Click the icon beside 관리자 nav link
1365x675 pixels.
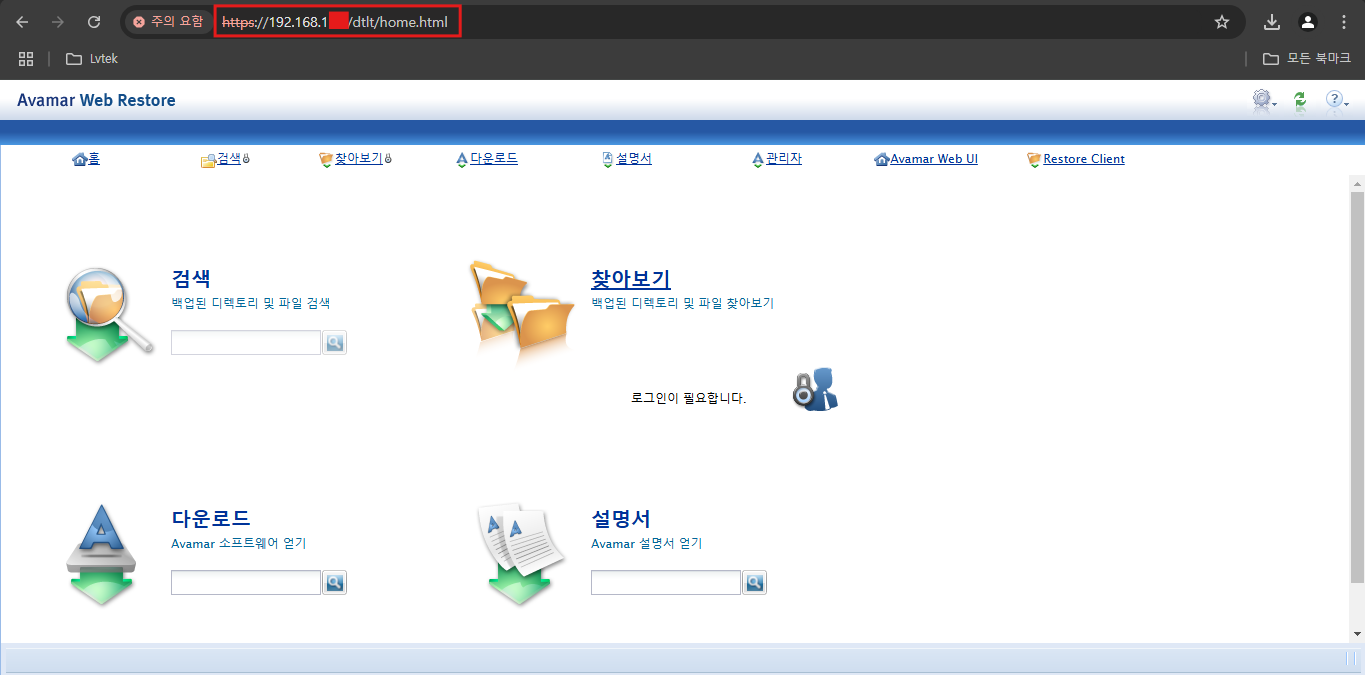758,160
